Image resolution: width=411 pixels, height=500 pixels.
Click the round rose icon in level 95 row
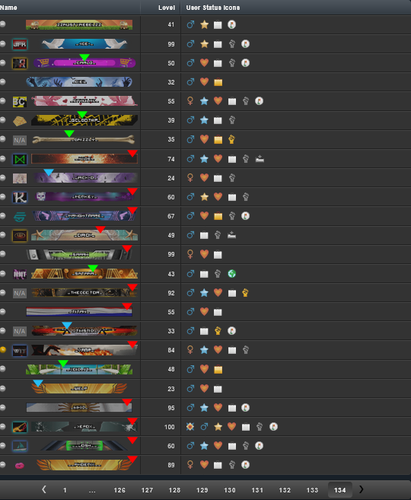point(245,407)
